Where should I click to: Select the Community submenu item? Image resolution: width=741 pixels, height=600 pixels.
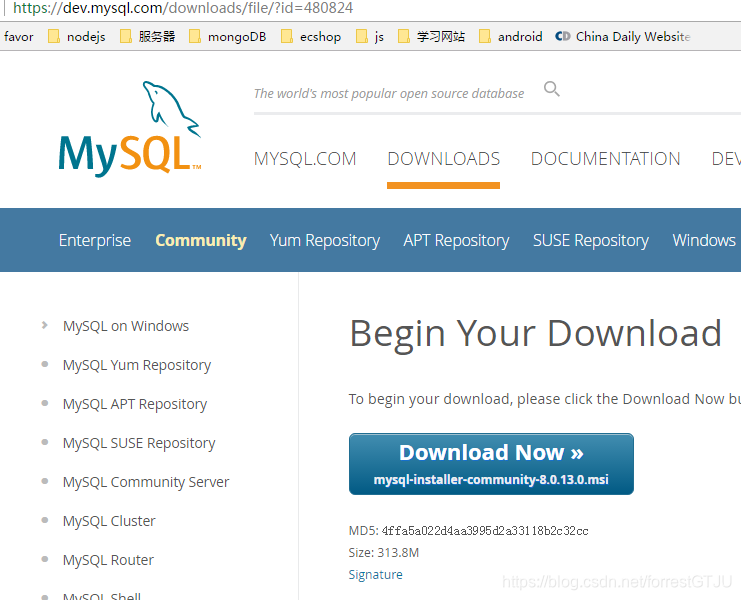click(201, 240)
